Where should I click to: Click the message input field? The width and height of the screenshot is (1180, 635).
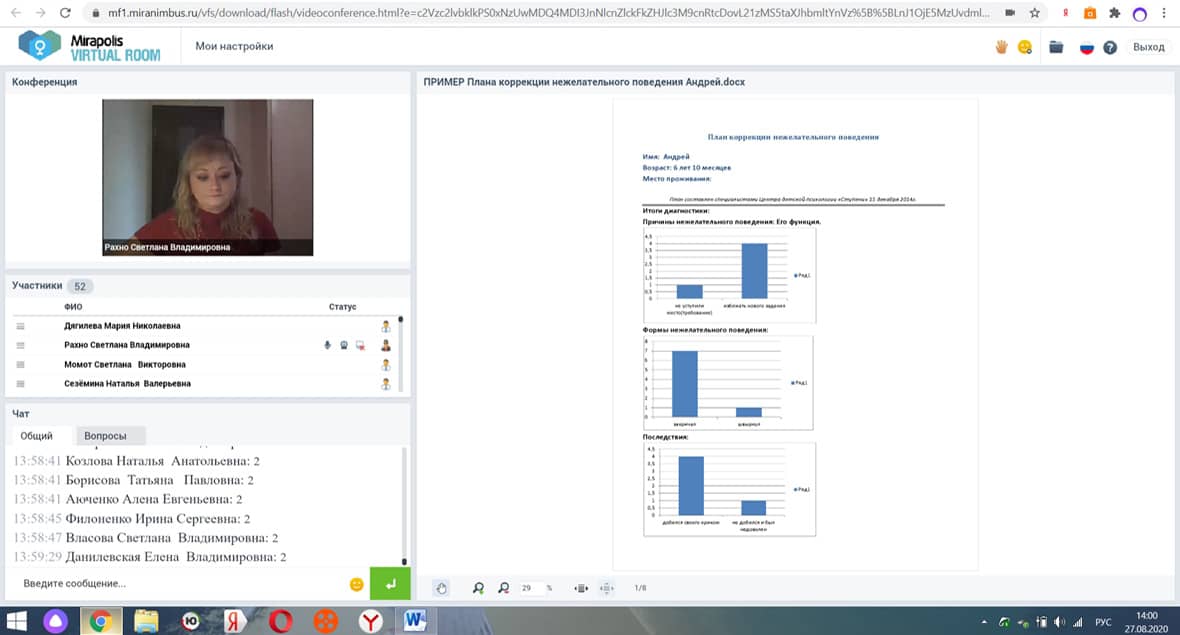(181, 584)
